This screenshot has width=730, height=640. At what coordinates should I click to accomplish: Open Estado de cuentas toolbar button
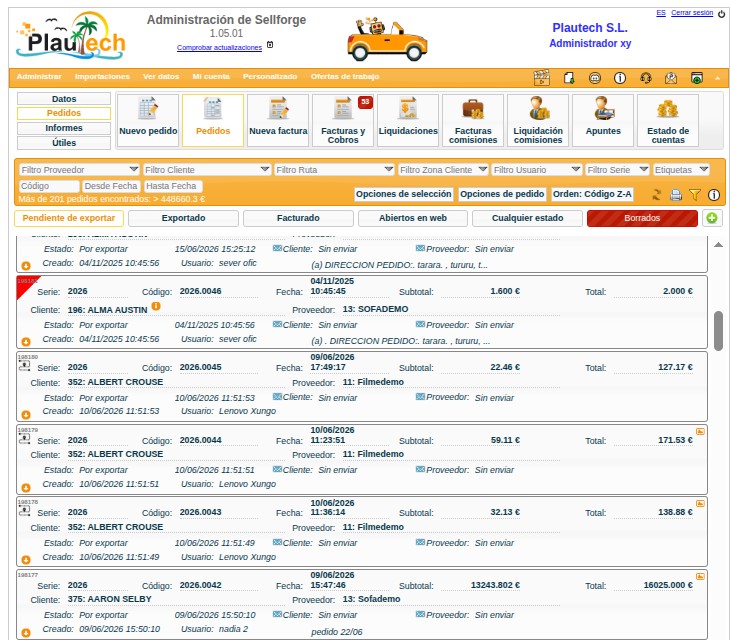point(668,120)
